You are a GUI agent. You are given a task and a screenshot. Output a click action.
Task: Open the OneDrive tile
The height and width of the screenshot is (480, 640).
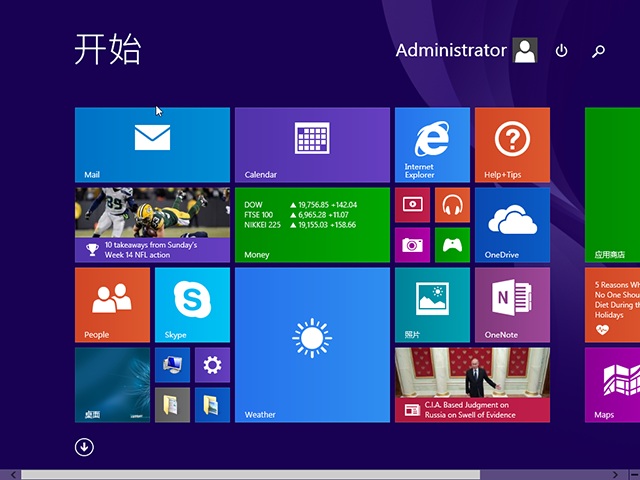click(x=512, y=224)
